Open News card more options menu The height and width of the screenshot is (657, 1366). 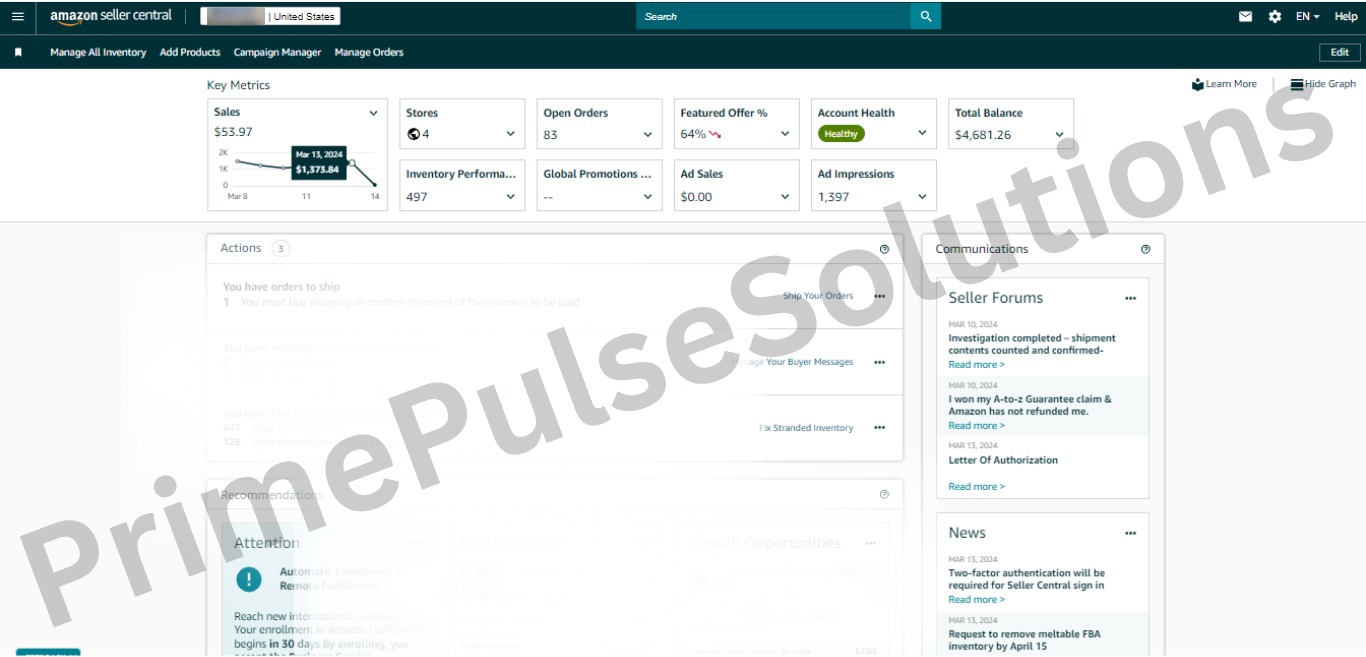click(x=1130, y=533)
